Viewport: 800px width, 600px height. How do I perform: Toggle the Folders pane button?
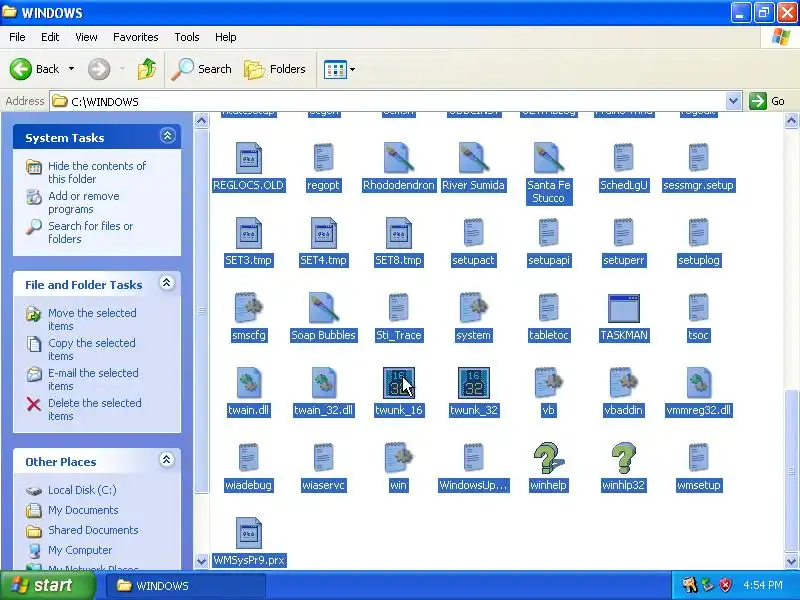click(x=275, y=69)
